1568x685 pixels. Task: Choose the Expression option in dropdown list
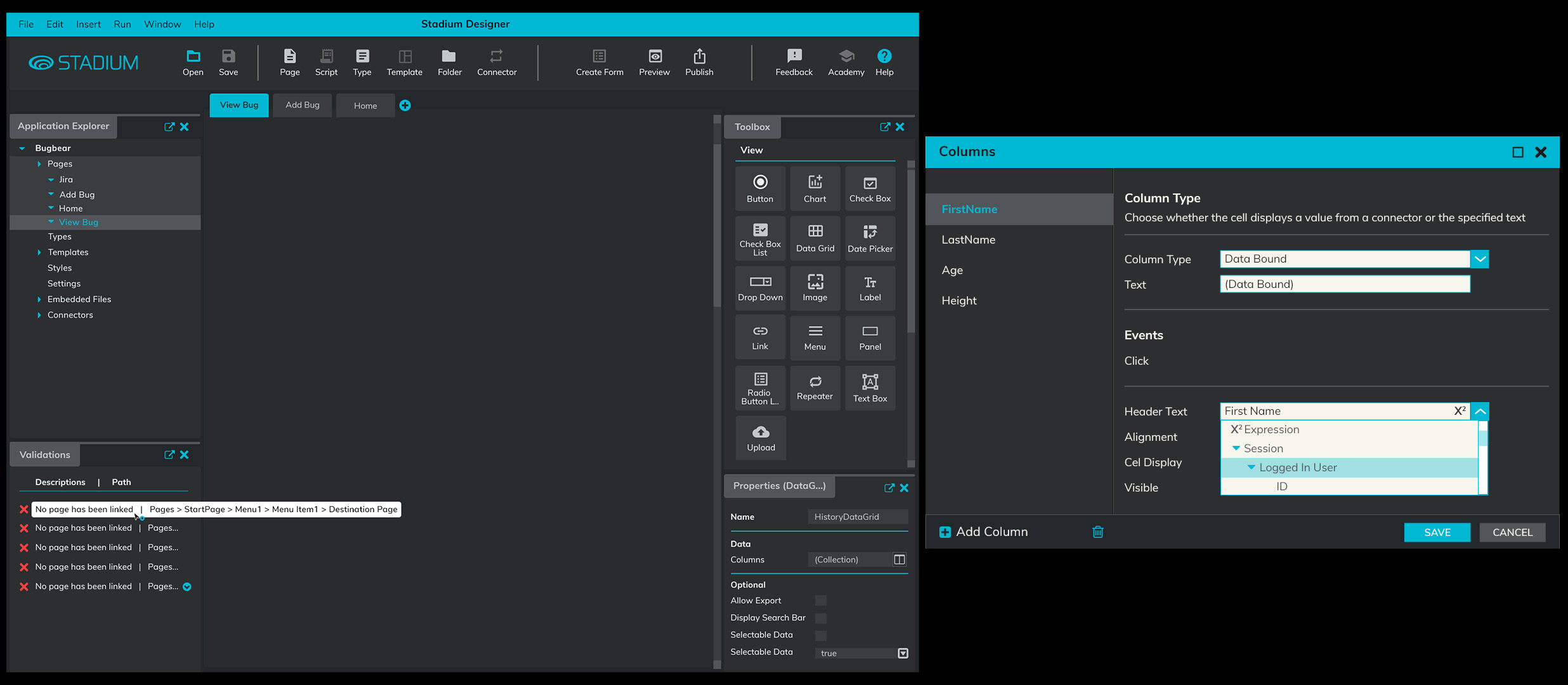[1349, 429]
